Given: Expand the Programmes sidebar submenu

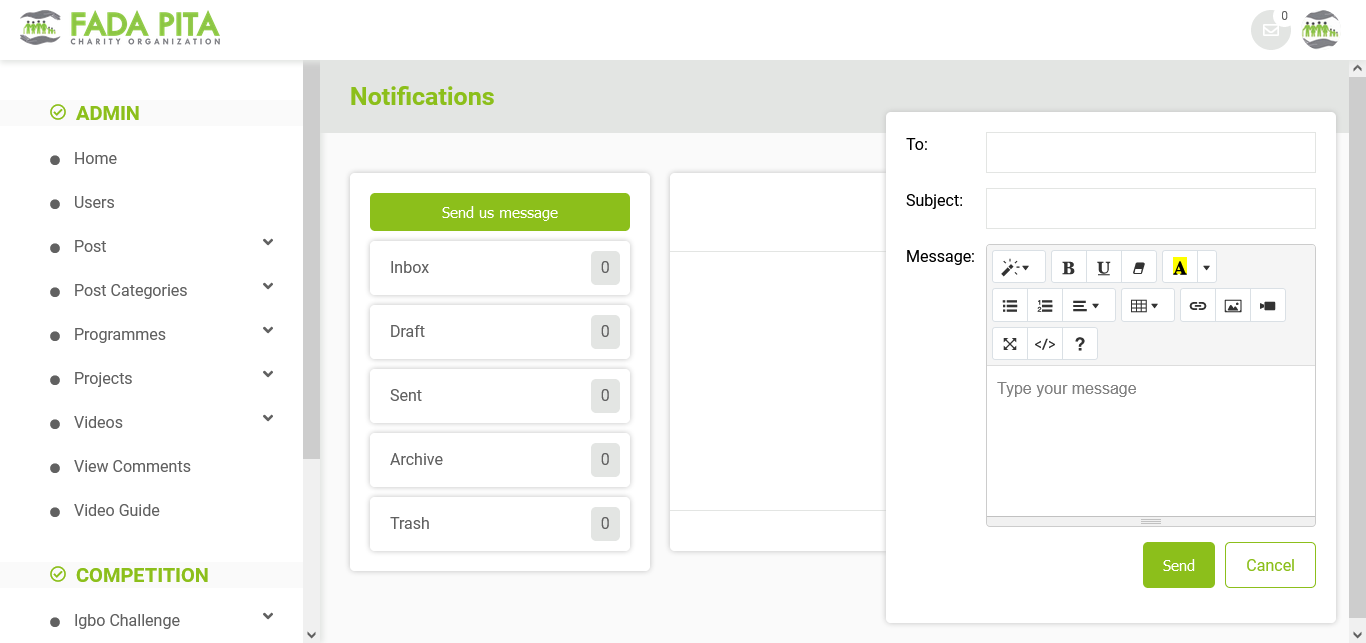Looking at the screenshot, I should click(x=267, y=331).
